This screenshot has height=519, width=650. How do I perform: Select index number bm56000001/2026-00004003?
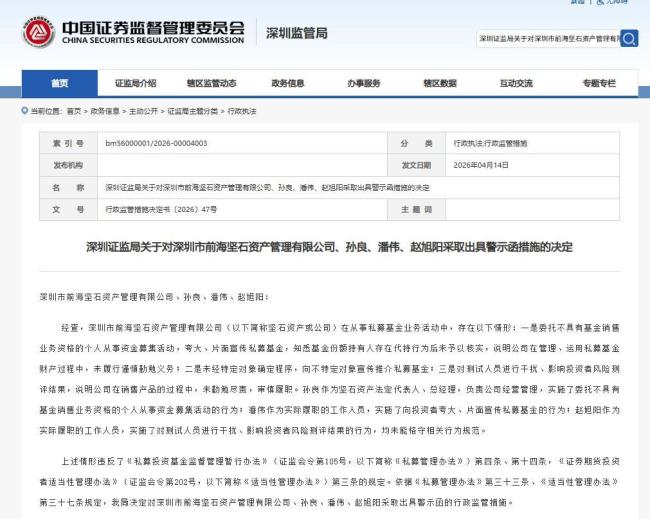coord(156,143)
